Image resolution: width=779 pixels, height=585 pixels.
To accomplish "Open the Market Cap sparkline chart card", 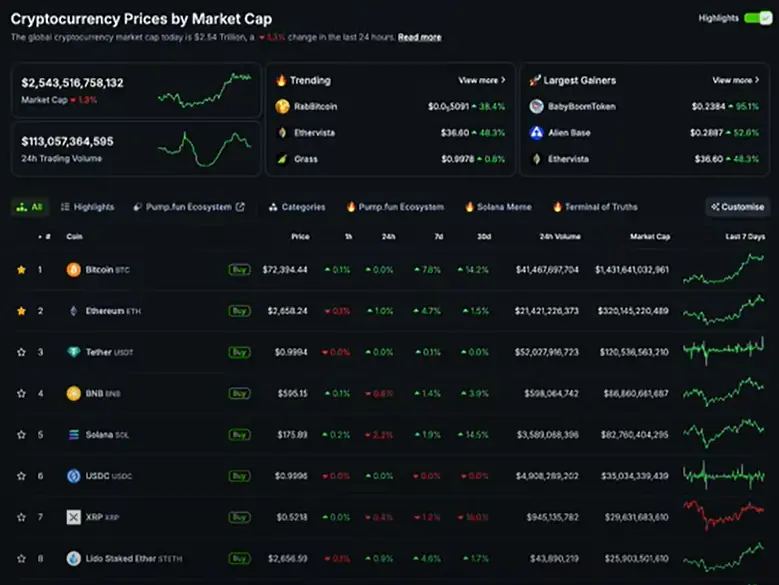I will [x=136, y=90].
